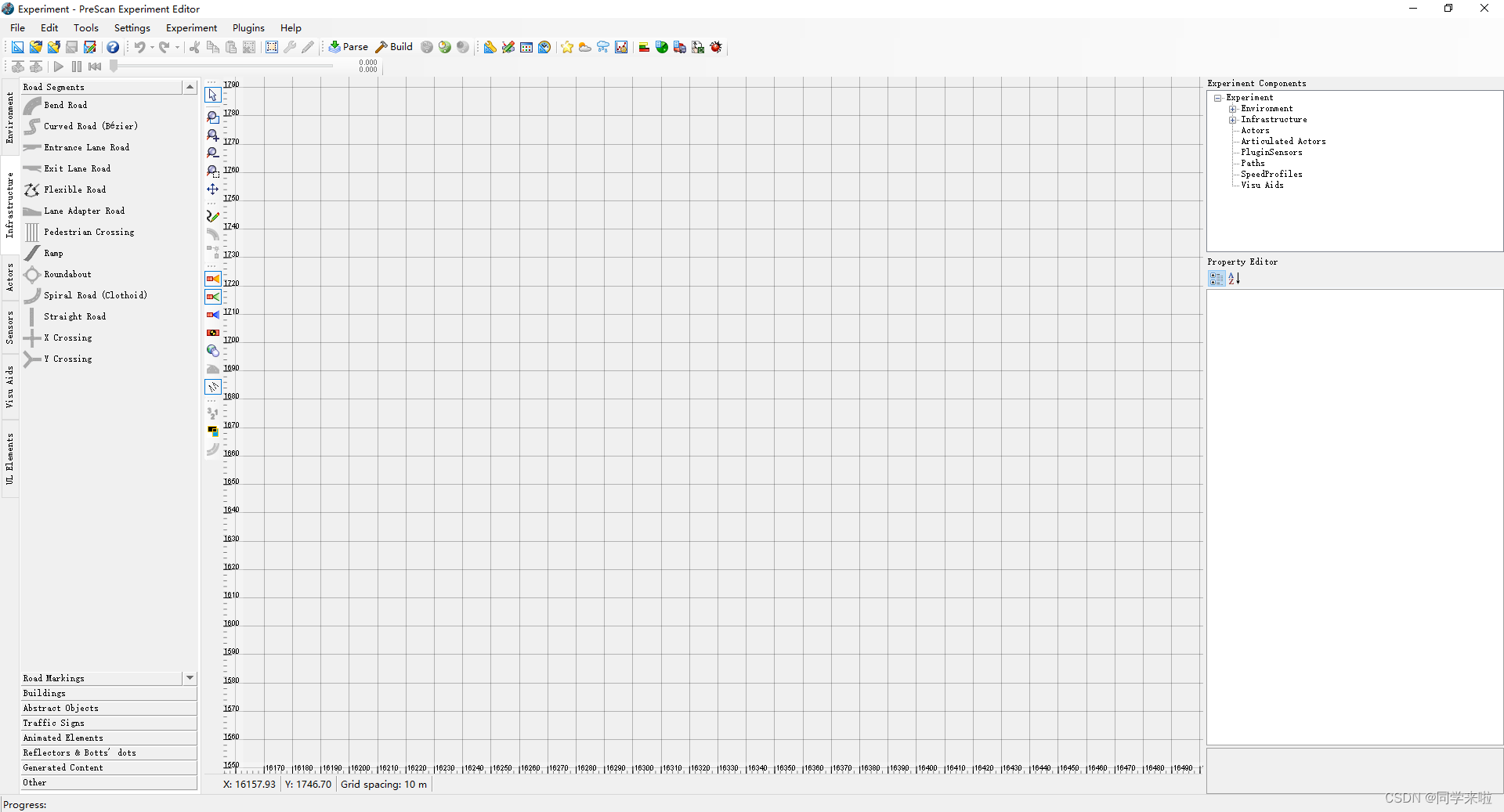Toggle the orange sensor beam view button
The image size is (1504, 812).
pos(213,279)
